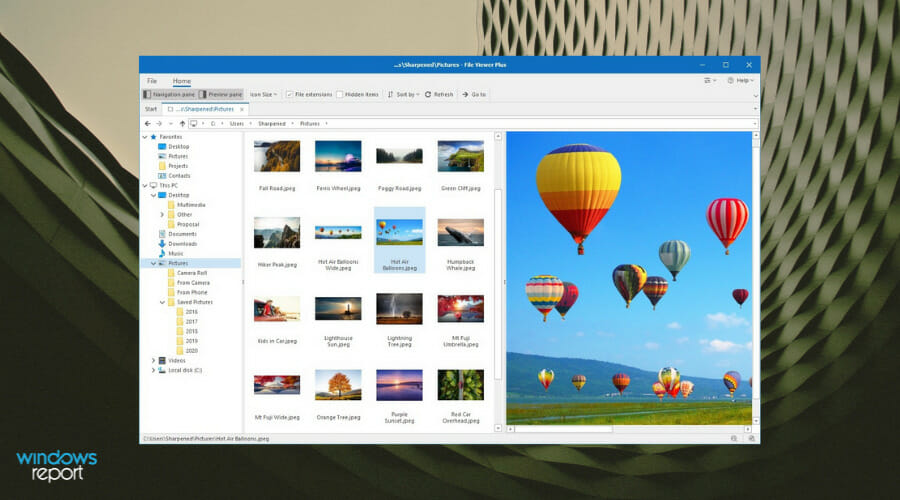Image resolution: width=900 pixels, height=500 pixels.
Task: Select the From Phone folder
Action: (x=187, y=293)
